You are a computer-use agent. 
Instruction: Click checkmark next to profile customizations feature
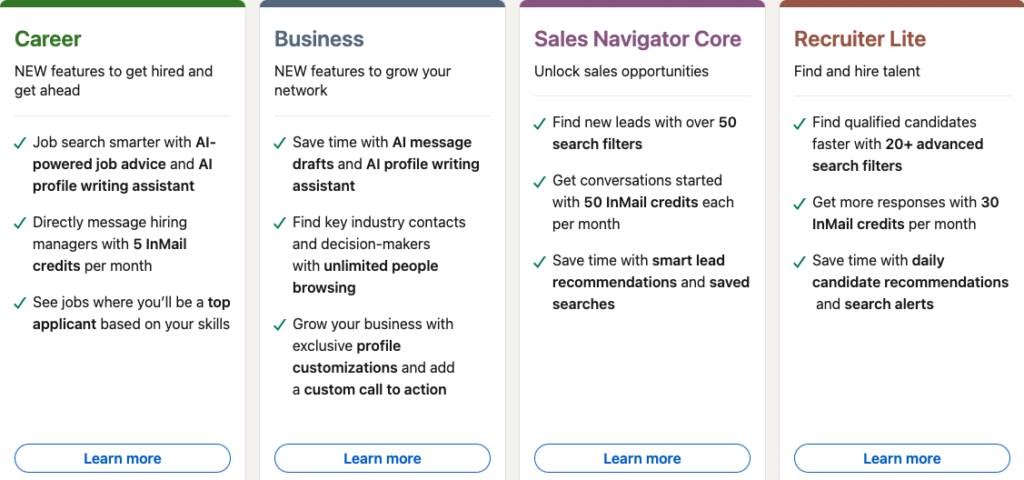280,325
